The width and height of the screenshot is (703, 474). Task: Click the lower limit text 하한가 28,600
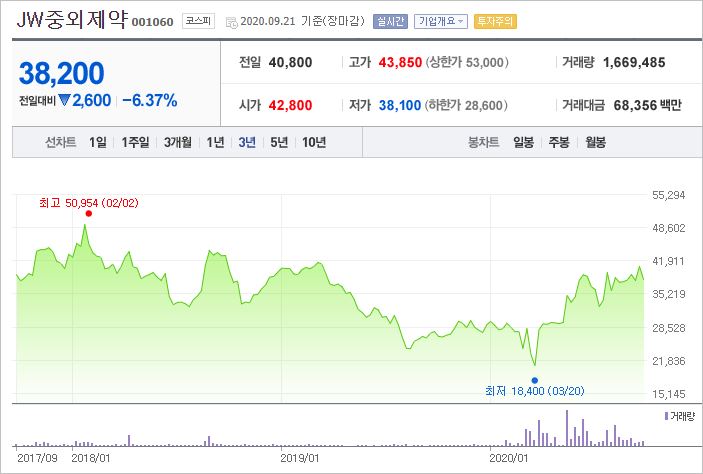[x=466, y=105]
